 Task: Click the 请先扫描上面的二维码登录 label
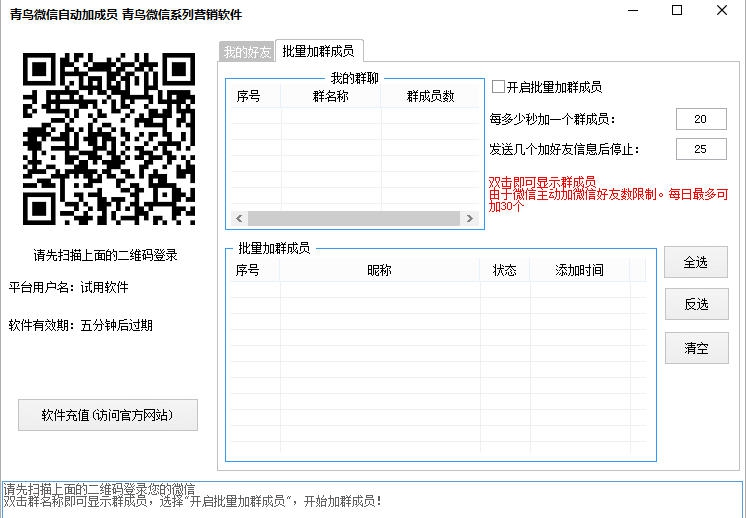pos(105,255)
